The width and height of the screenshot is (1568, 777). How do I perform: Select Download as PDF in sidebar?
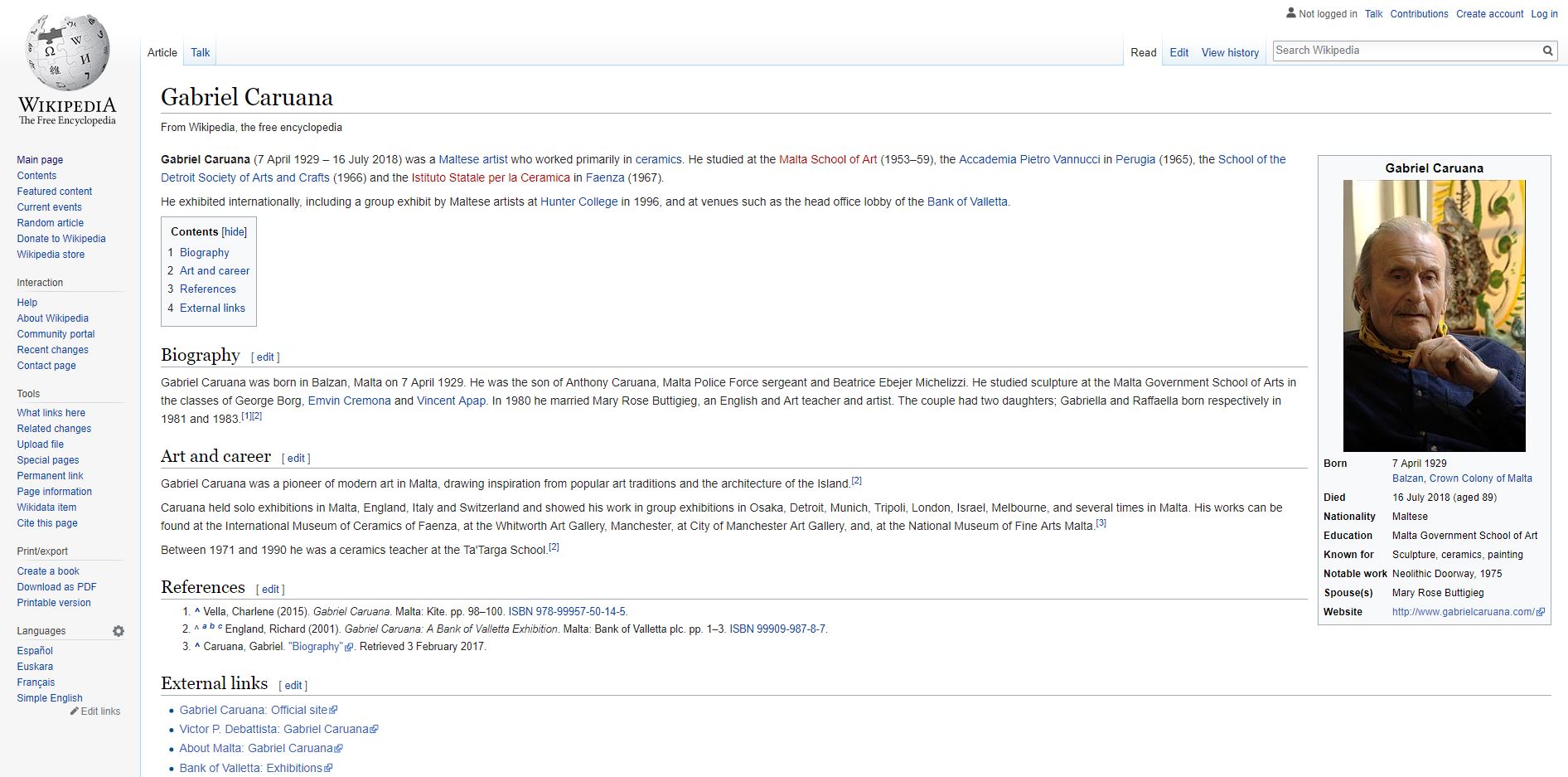pos(56,587)
